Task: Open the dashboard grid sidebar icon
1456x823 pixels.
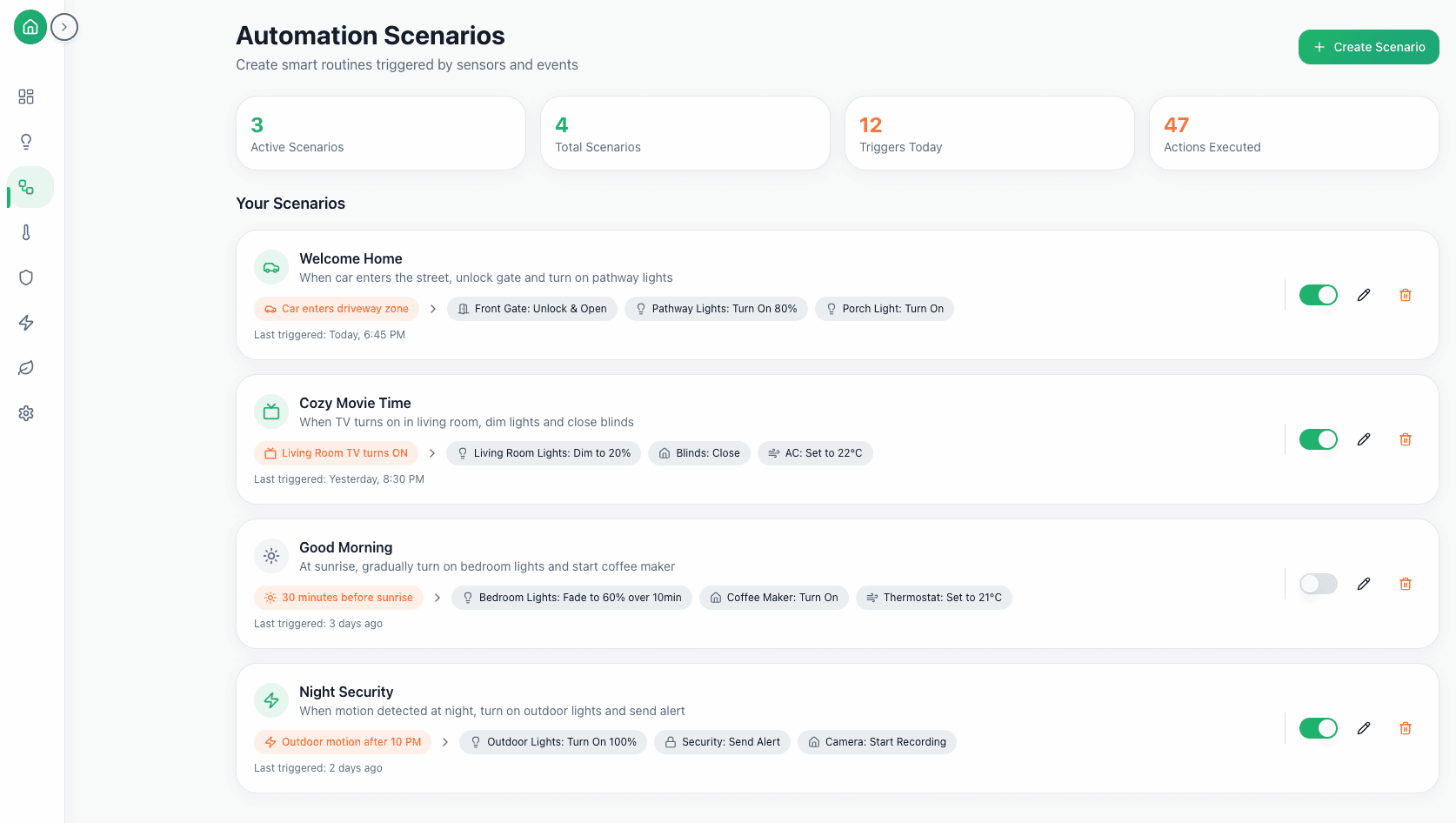Action: [x=26, y=97]
